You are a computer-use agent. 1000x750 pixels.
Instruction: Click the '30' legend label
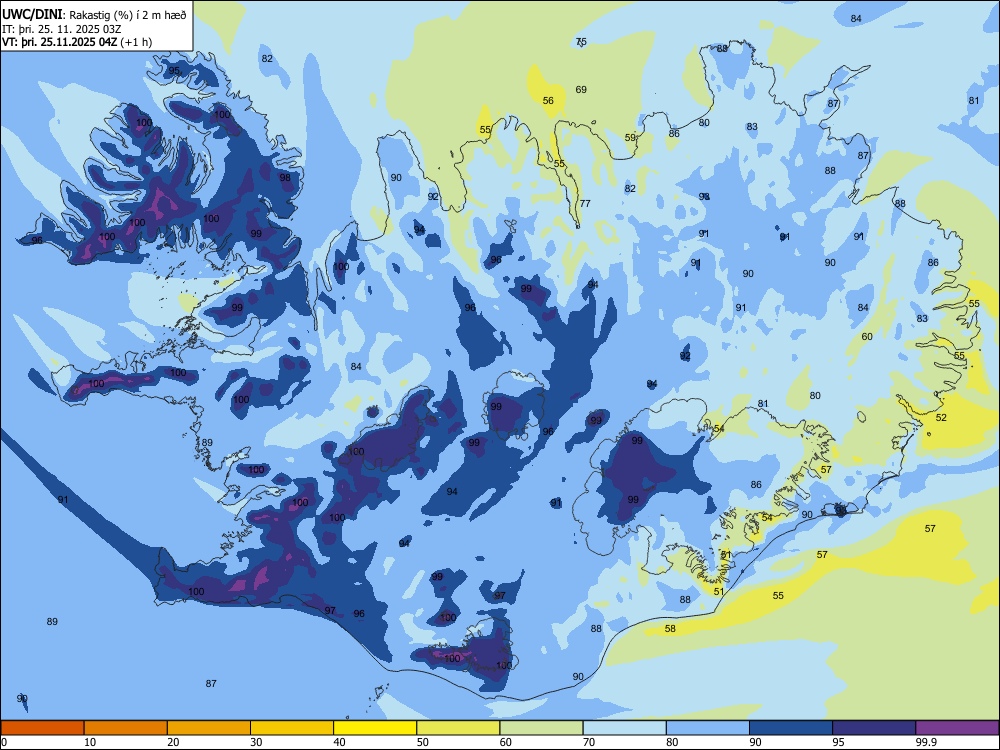tap(256, 742)
